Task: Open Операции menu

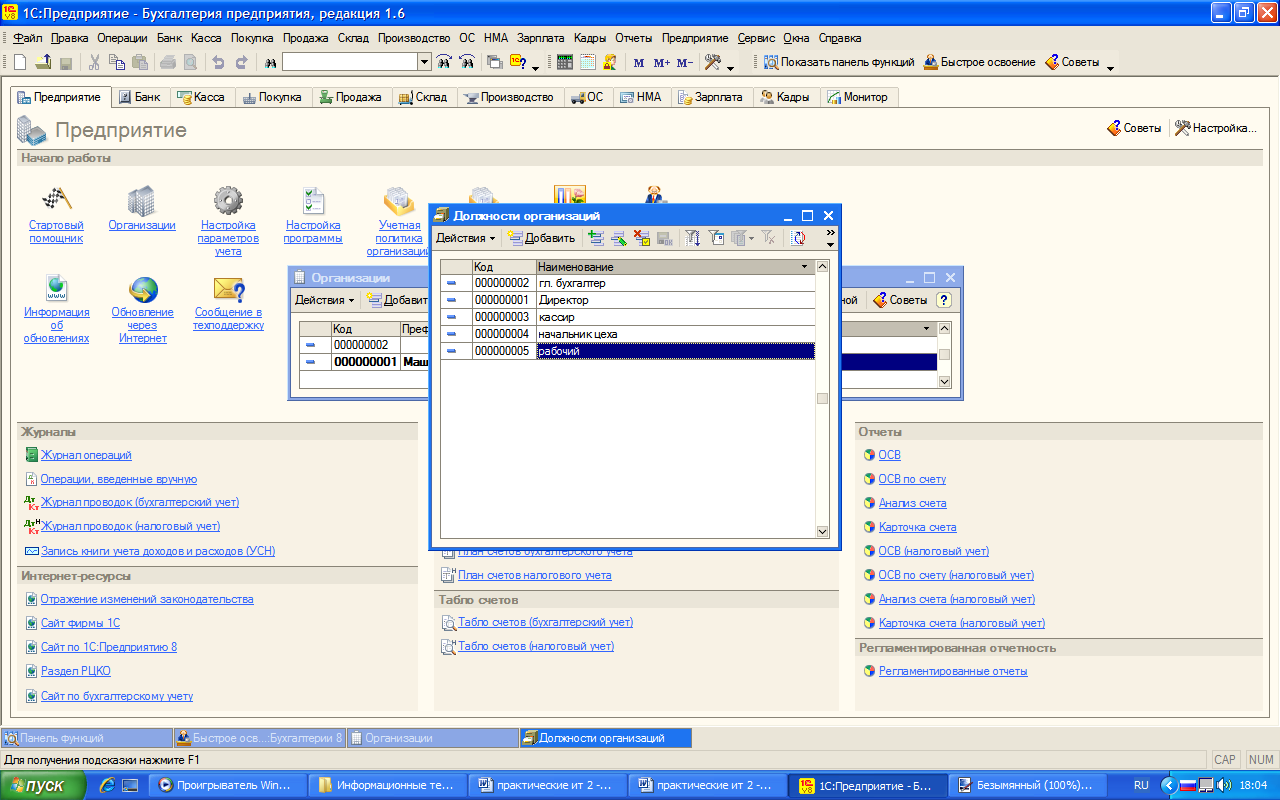Action: [123, 38]
